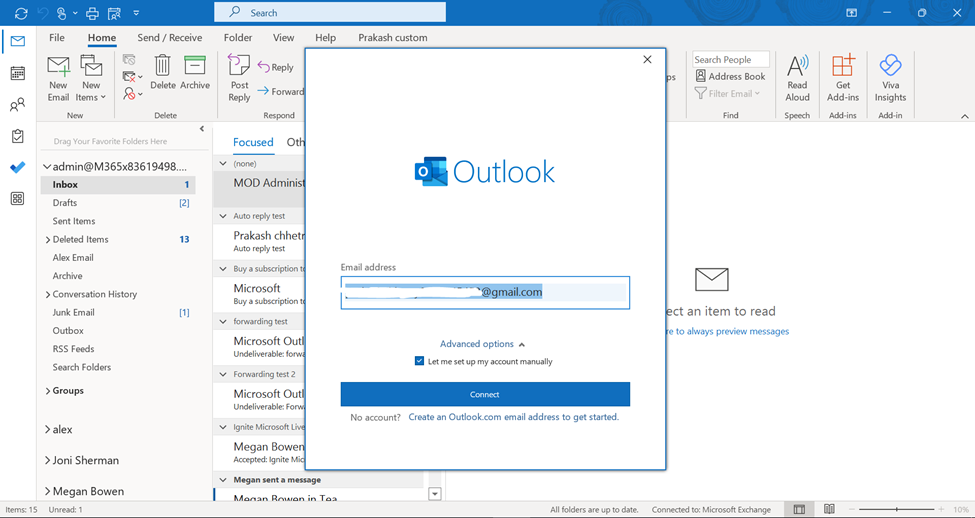Switch to the Folder ribbon tab

click(238, 37)
